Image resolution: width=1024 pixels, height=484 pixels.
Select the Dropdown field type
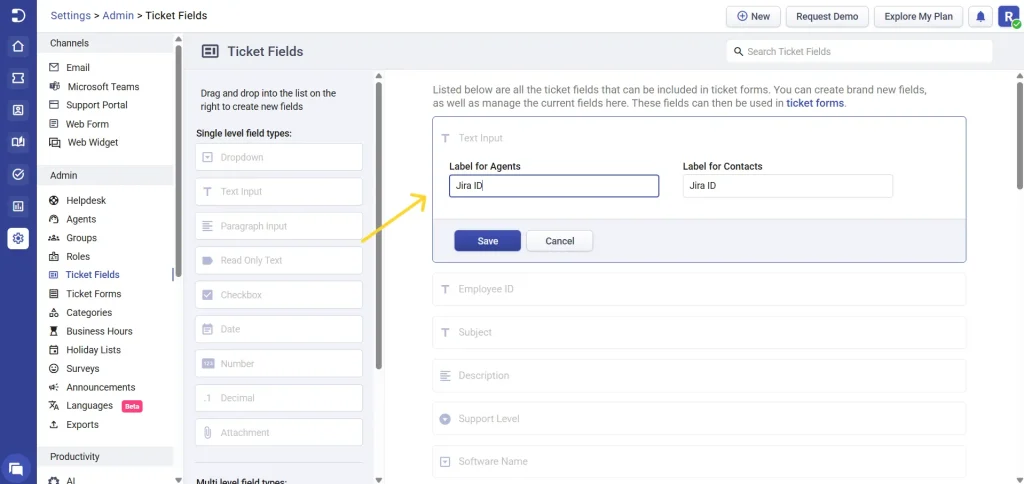click(x=278, y=157)
